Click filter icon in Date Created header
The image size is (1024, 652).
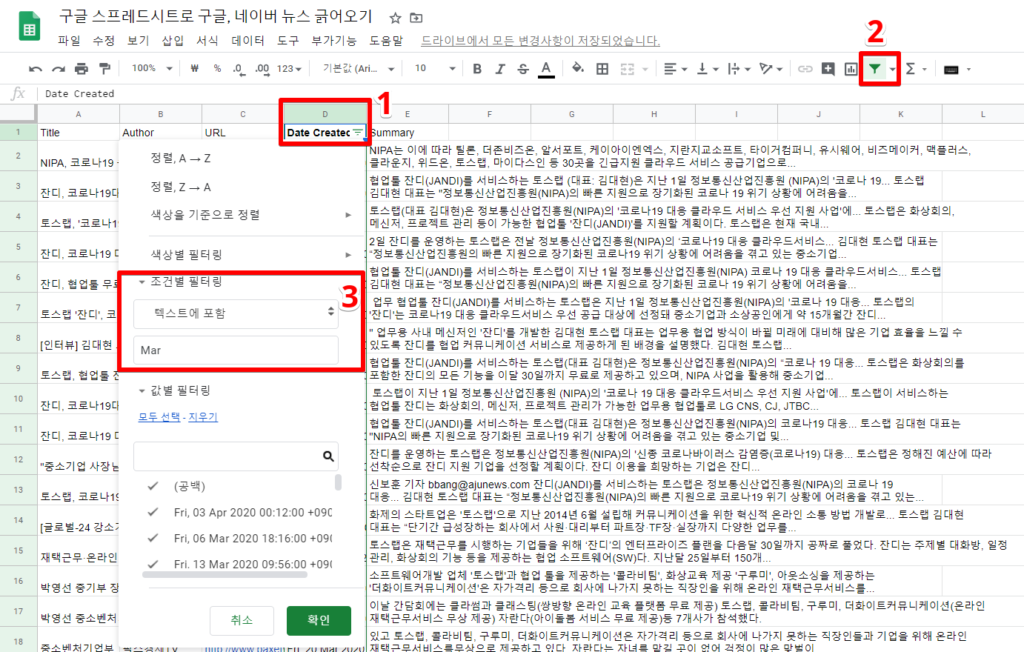358,132
